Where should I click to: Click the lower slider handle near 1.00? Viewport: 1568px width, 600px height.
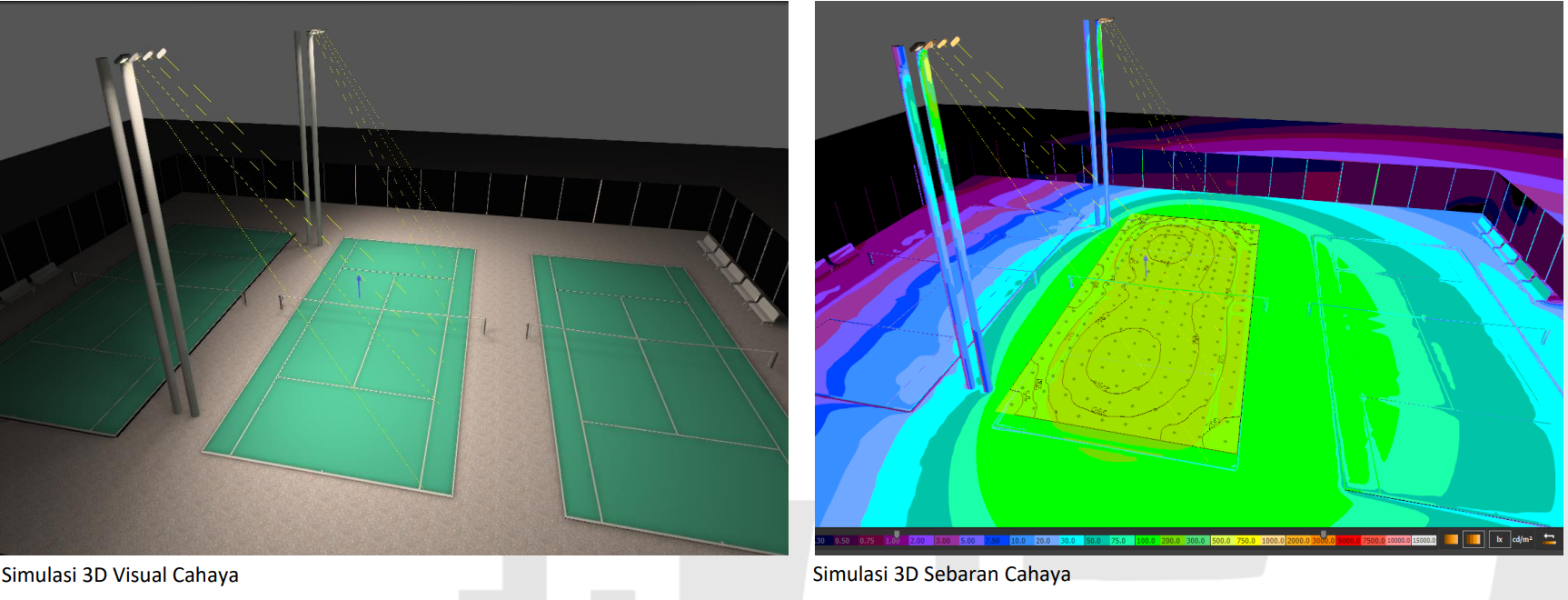pos(897,535)
